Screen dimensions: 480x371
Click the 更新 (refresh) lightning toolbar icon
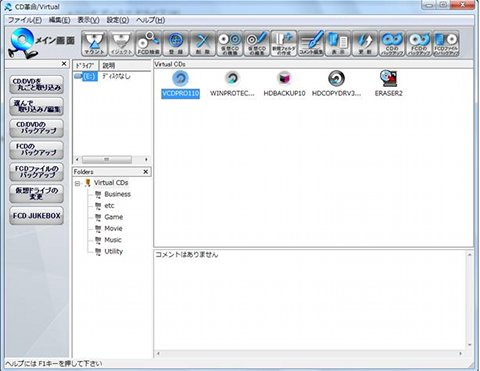coord(365,43)
